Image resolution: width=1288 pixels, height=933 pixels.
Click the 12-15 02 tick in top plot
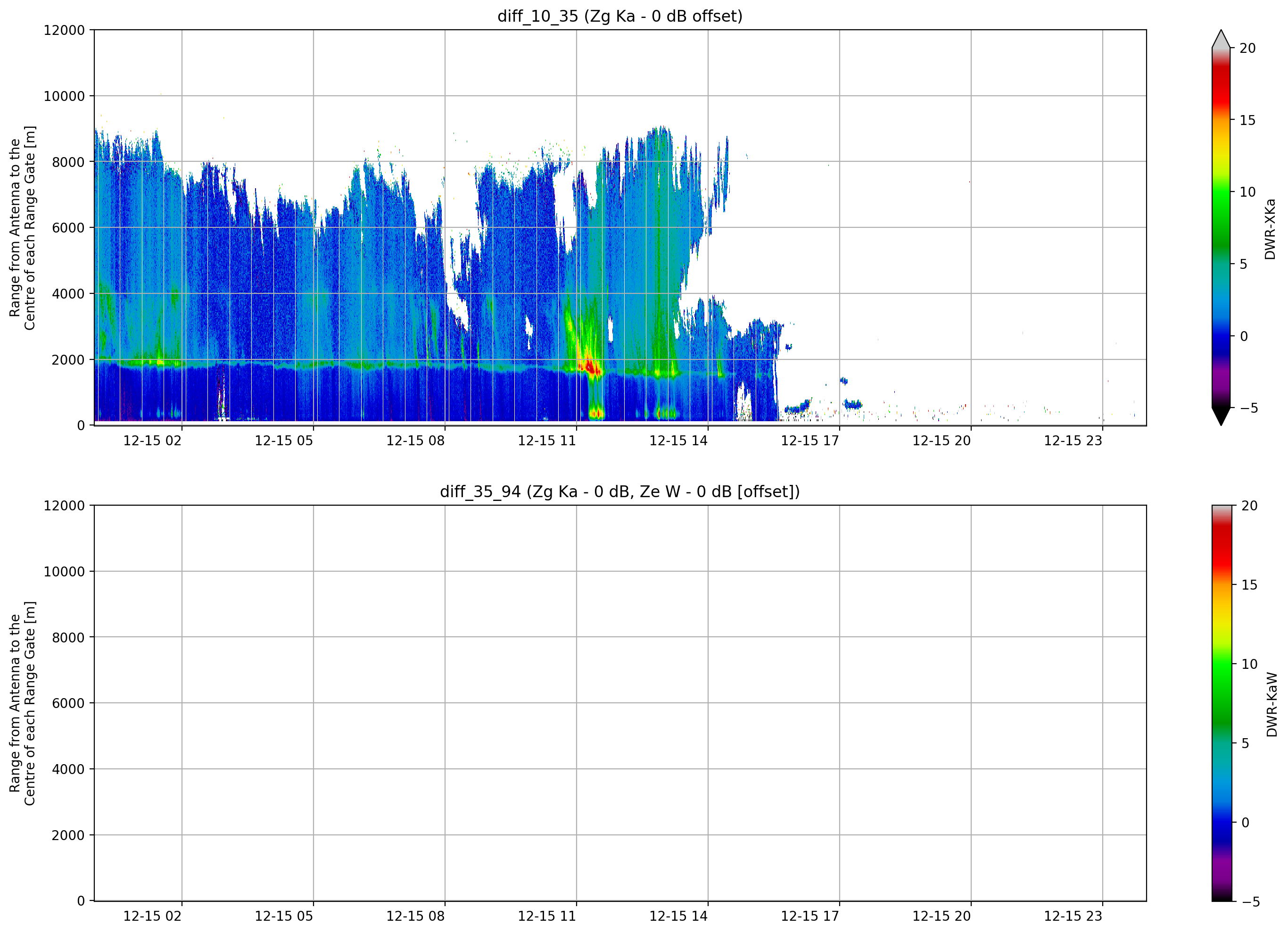coord(152,441)
